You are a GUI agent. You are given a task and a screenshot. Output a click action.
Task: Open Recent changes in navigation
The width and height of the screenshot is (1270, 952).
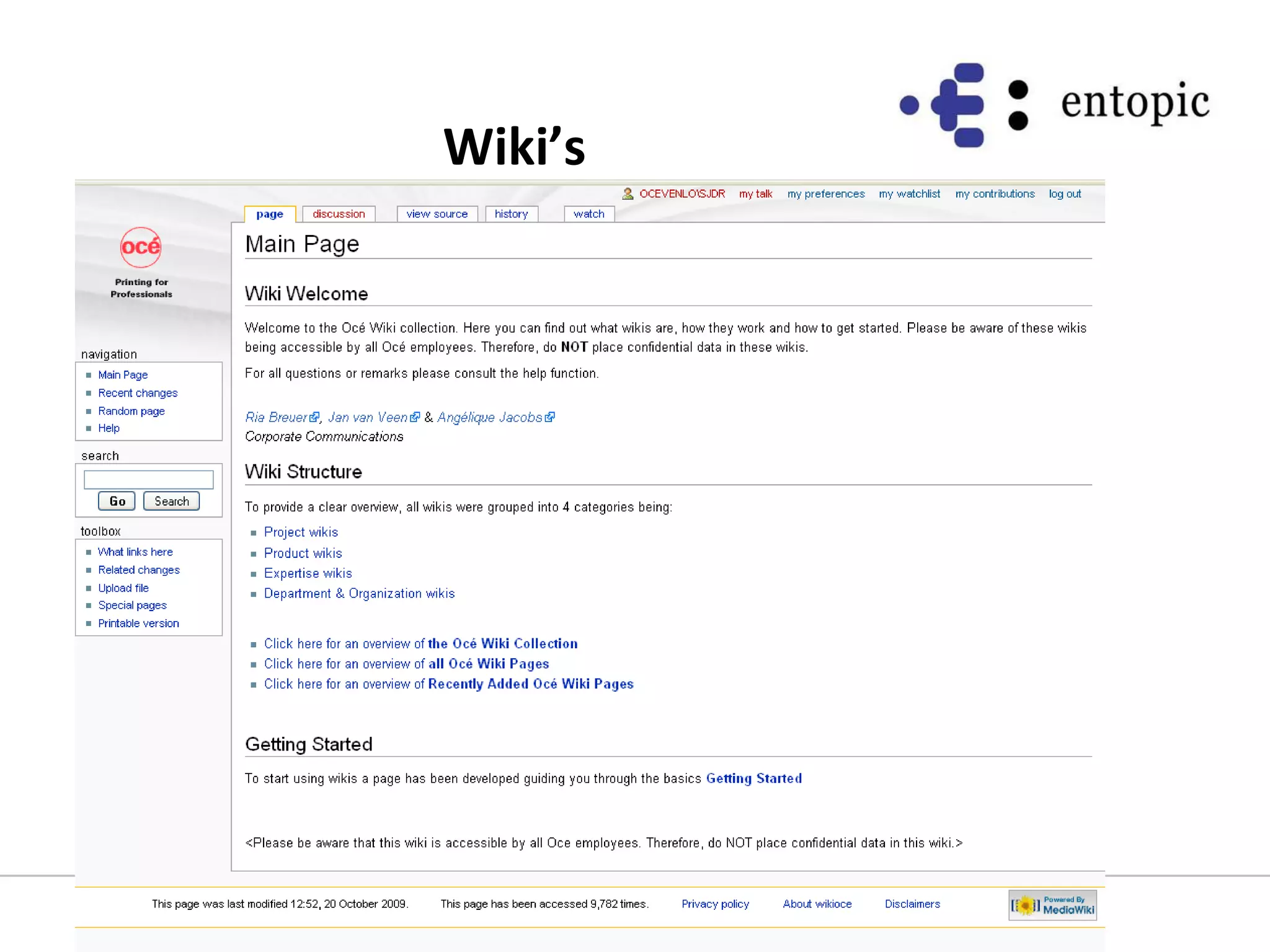click(138, 393)
